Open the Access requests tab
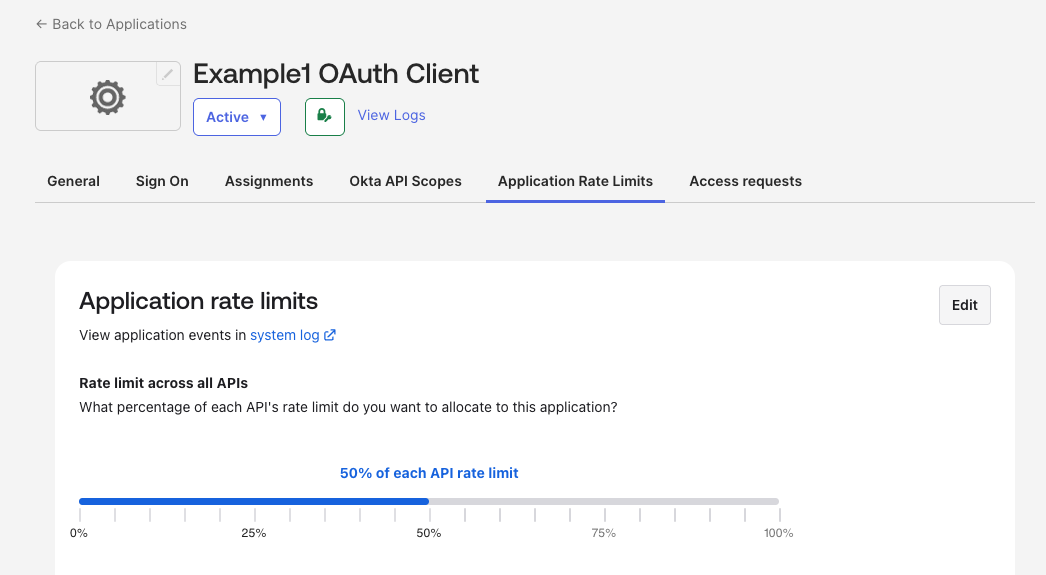The height and width of the screenshot is (575, 1046). (745, 181)
